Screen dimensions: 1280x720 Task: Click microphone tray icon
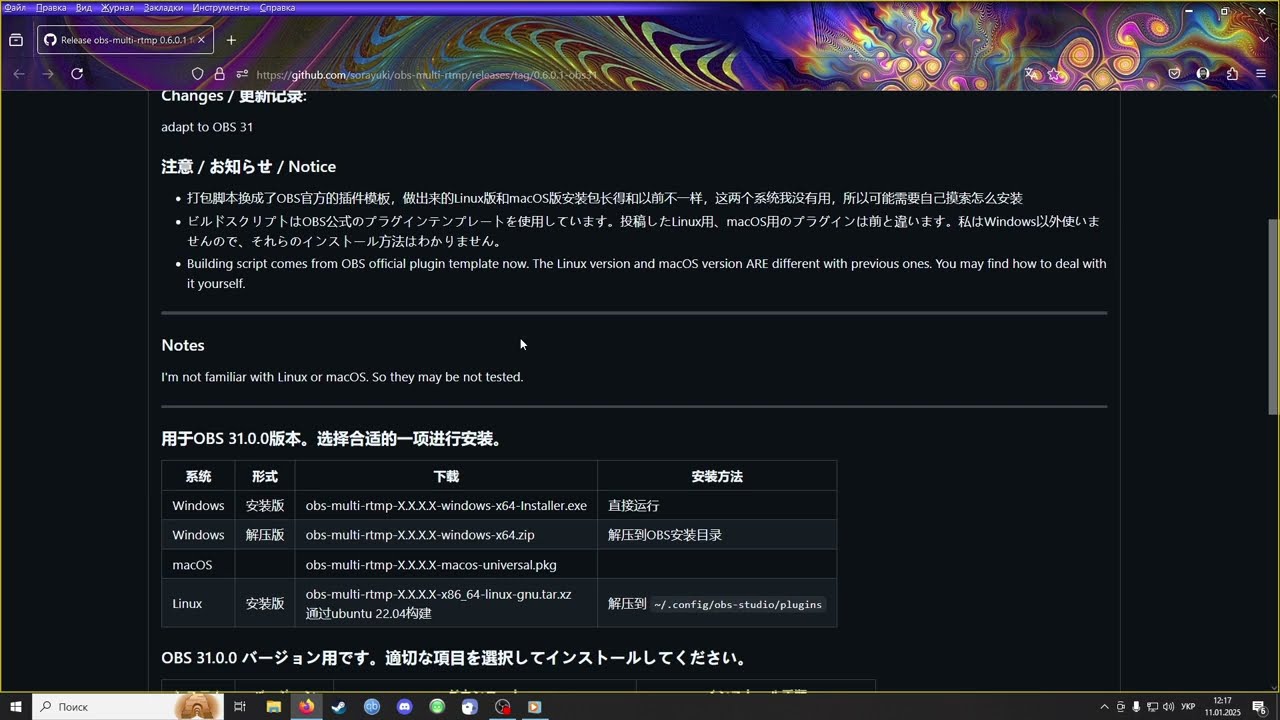click(1136, 707)
